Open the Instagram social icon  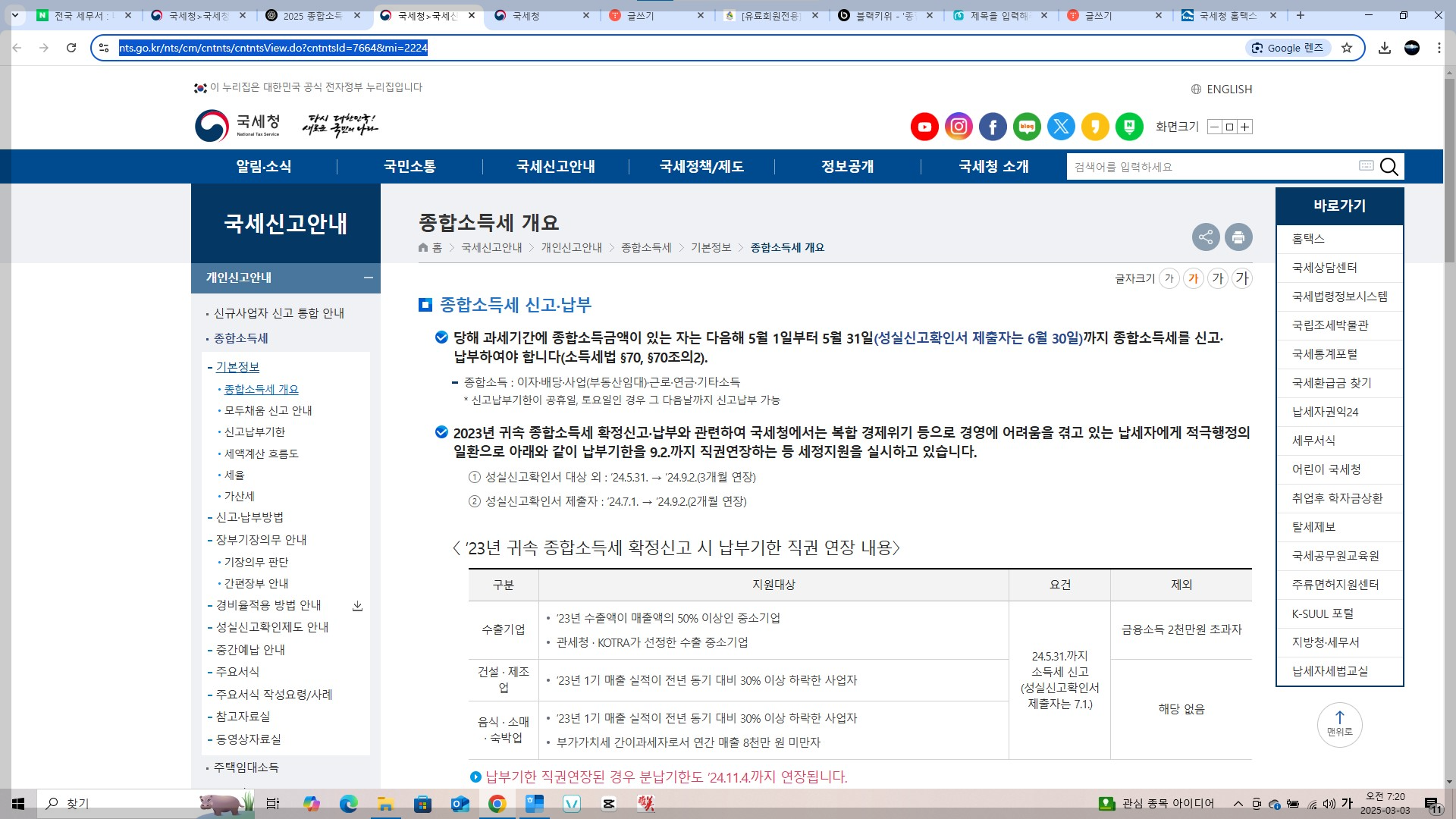tap(959, 127)
